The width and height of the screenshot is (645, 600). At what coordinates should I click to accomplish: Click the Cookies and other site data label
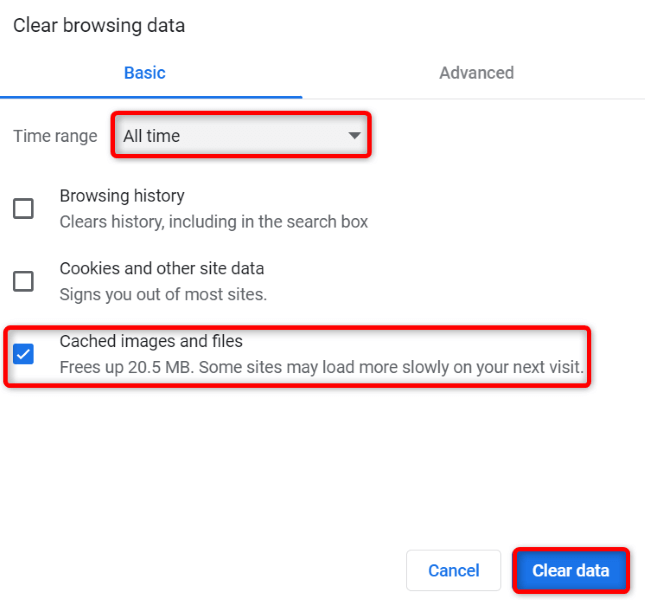pyautogui.click(x=162, y=268)
